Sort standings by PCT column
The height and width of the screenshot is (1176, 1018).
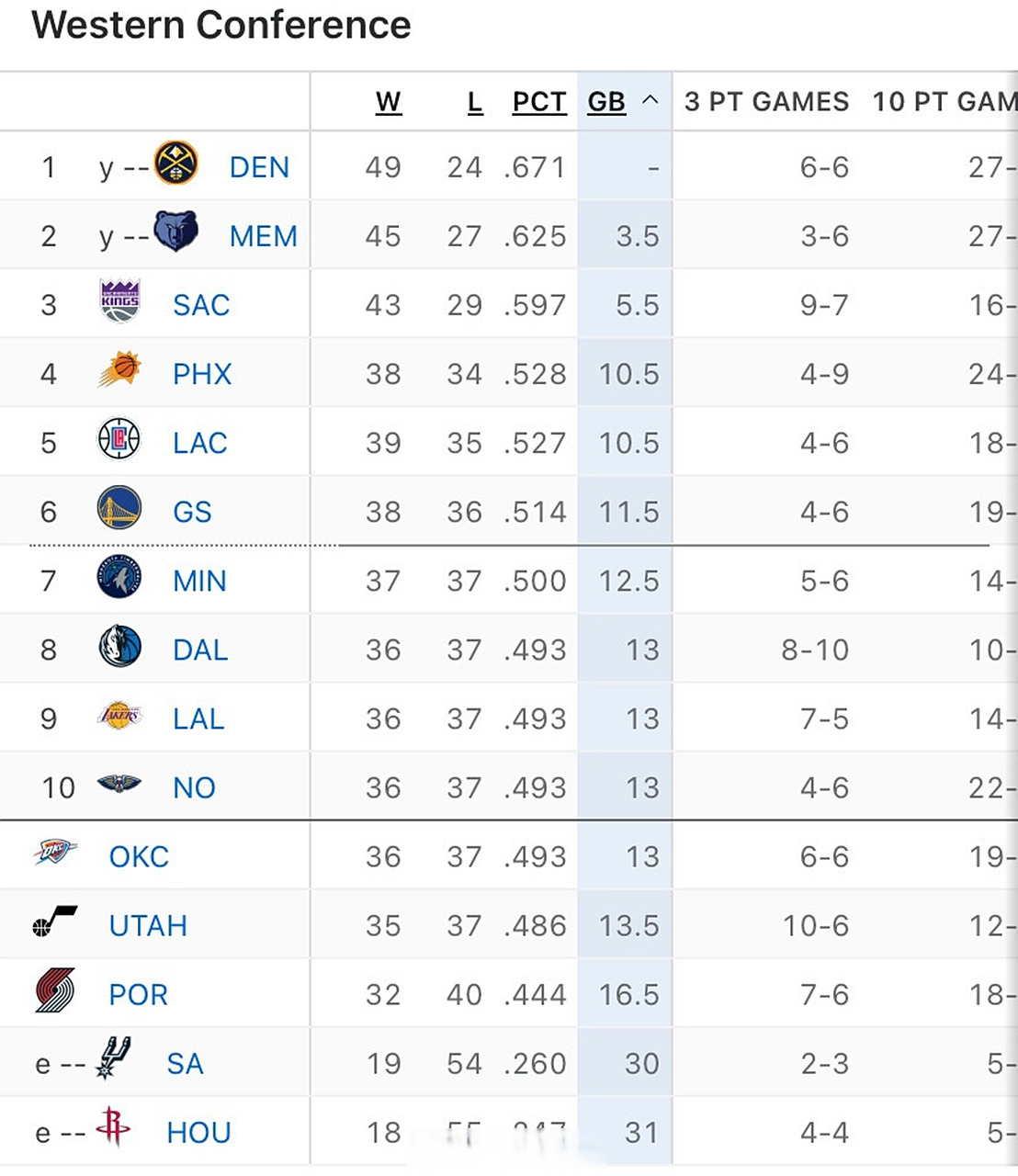coord(539,102)
